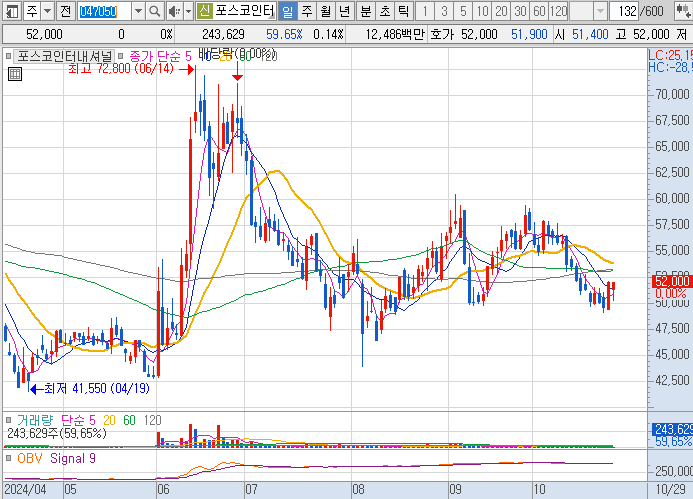Image resolution: width=693 pixels, height=499 pixels.
Task: Click the magnifier stock search icon
Action: point(155,11)
